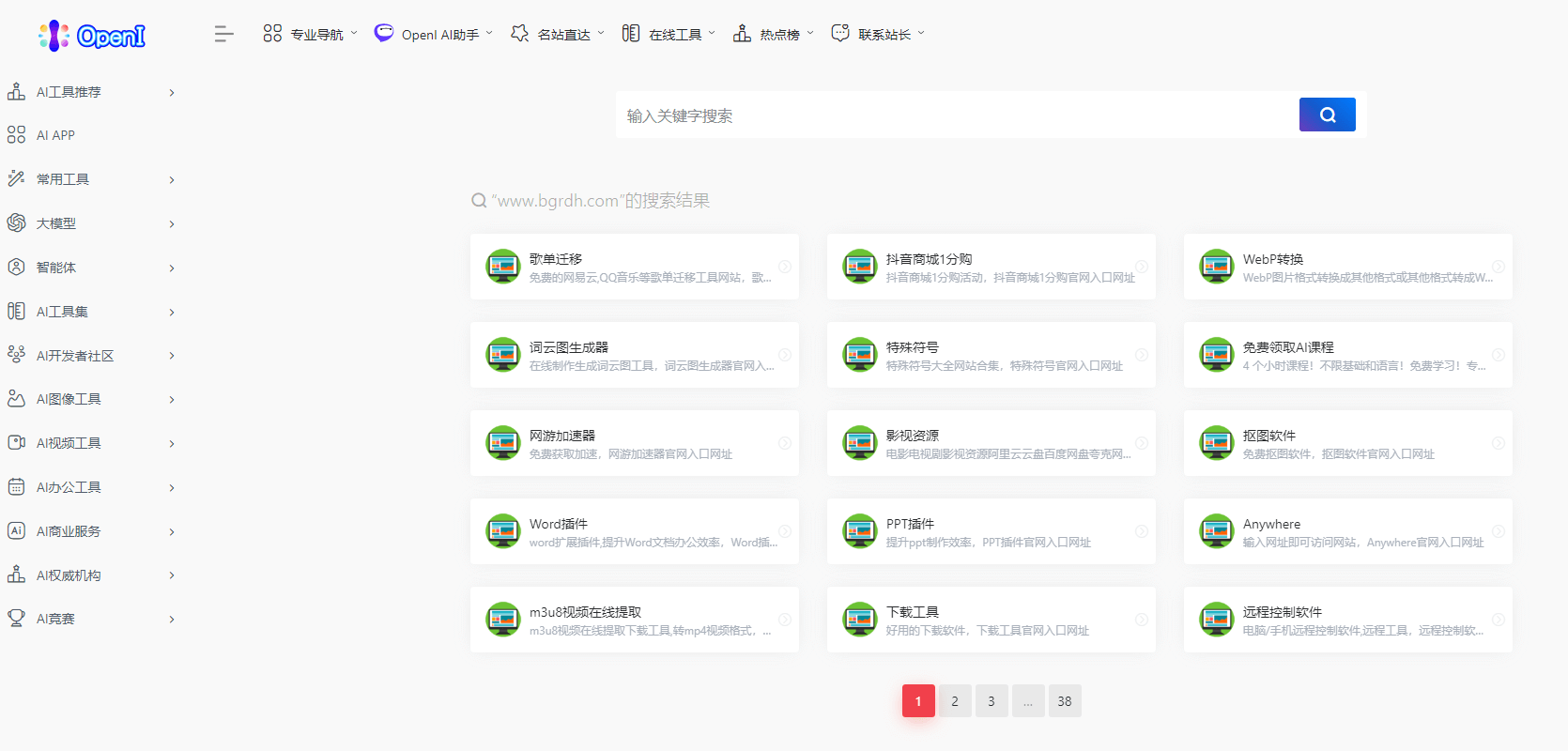1568x751 pixels.
Task: Go to page 3 of results
Action: click(x=992, y=701)
